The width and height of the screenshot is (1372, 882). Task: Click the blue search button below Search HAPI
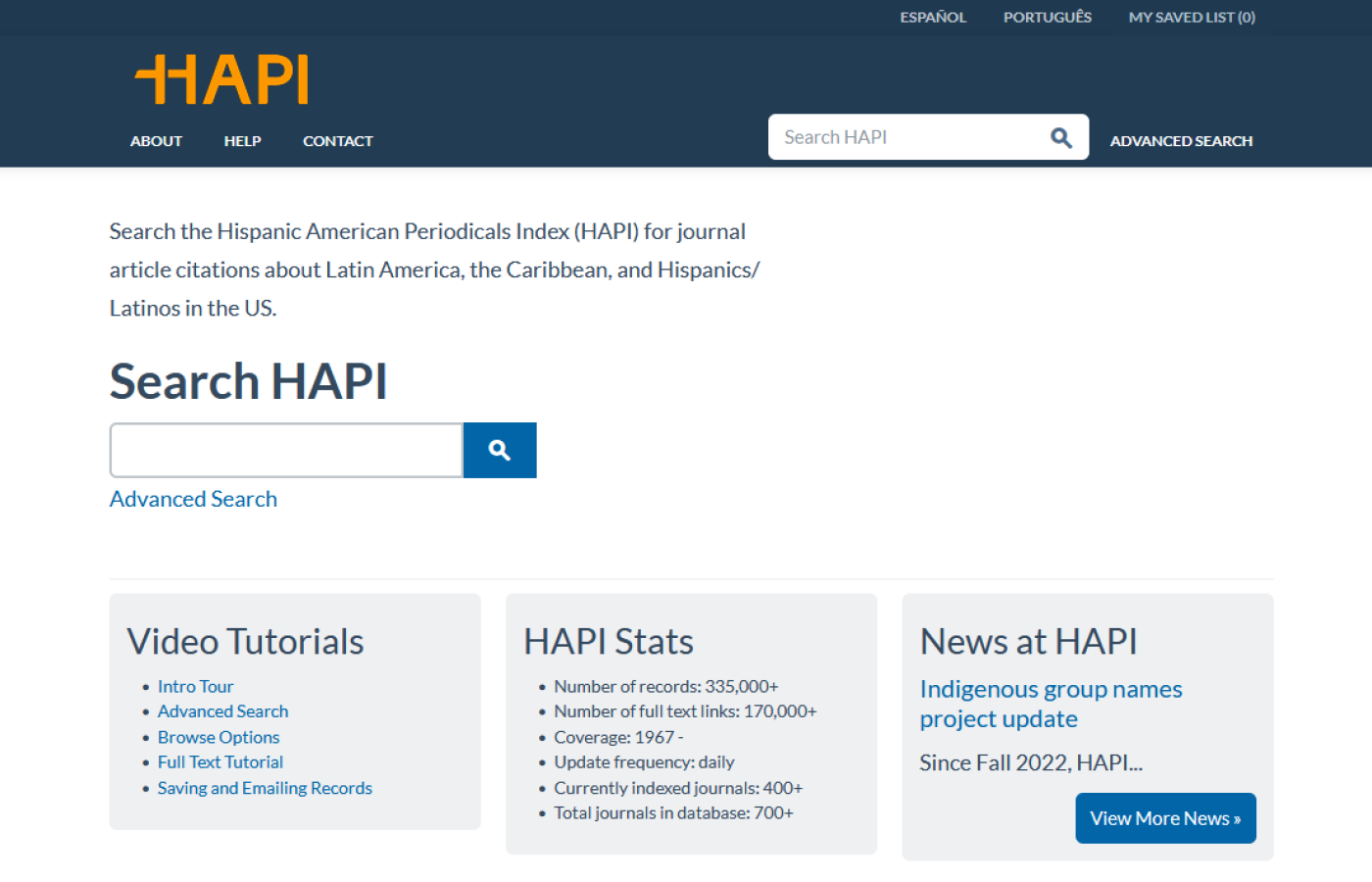pos(499,450)
